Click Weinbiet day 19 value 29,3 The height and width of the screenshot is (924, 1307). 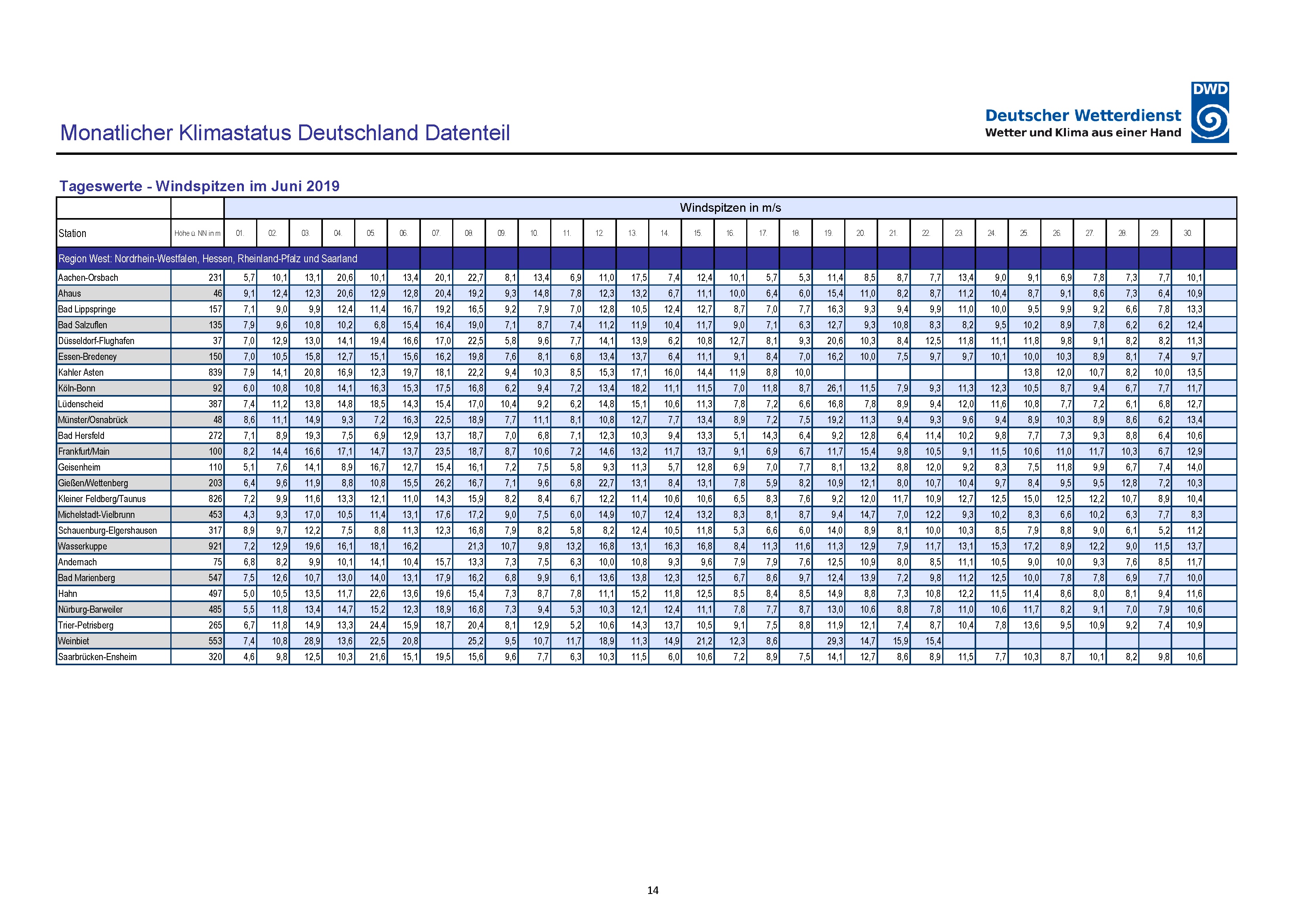[835, 641]
